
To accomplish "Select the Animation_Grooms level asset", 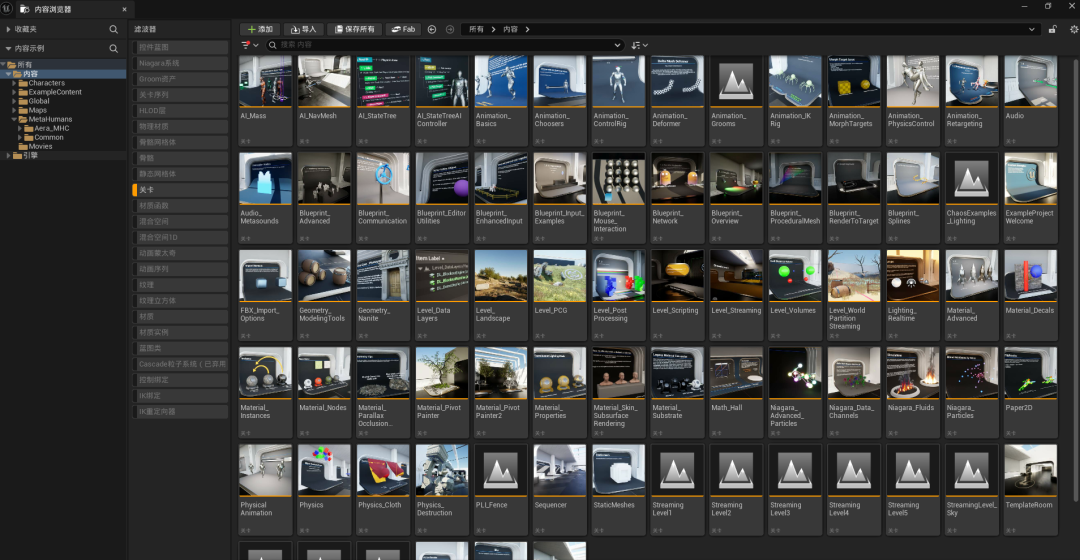I will tap(736, 100).
